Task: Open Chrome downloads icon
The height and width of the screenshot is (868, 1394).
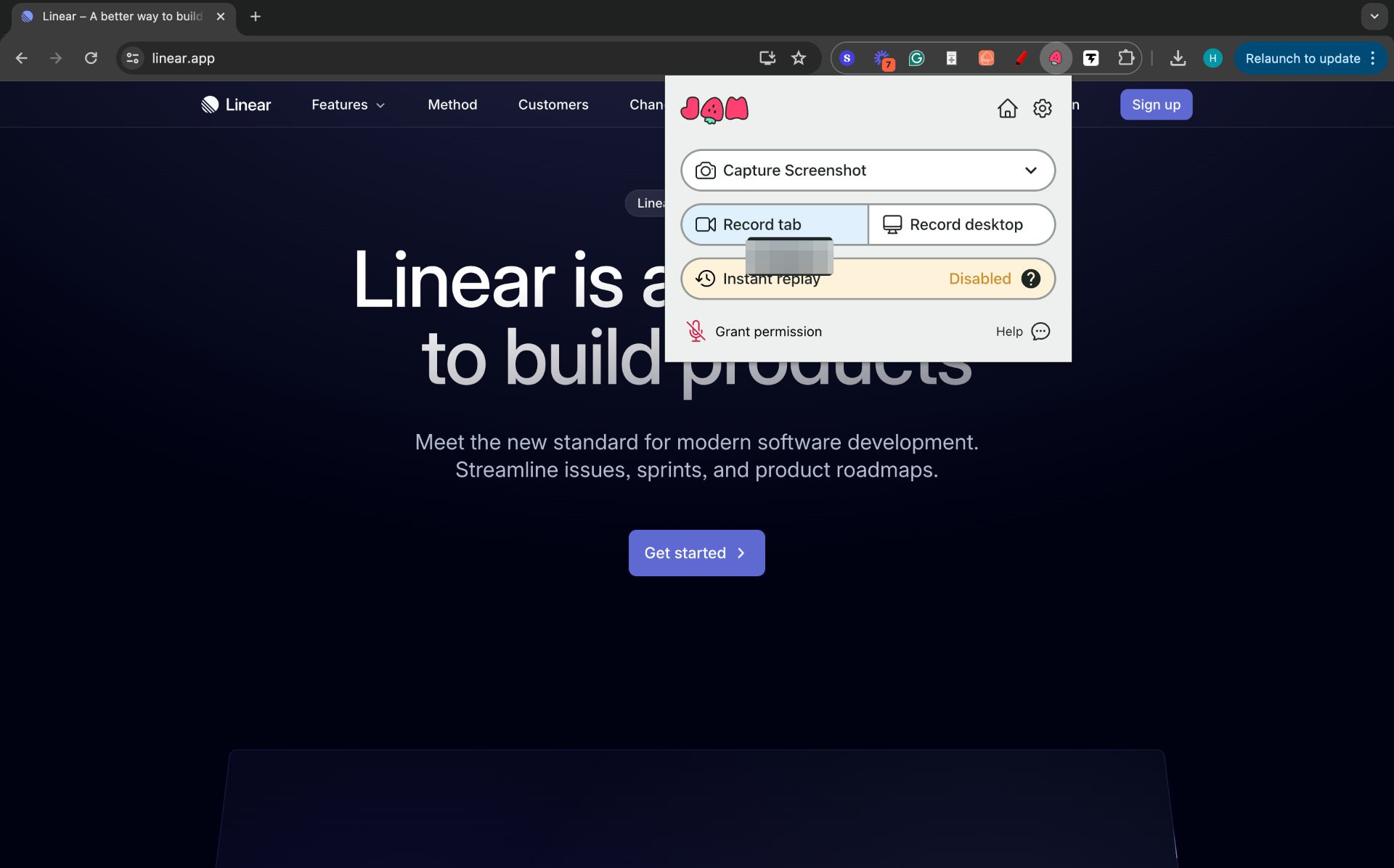Action: [x=1178, y=58]
